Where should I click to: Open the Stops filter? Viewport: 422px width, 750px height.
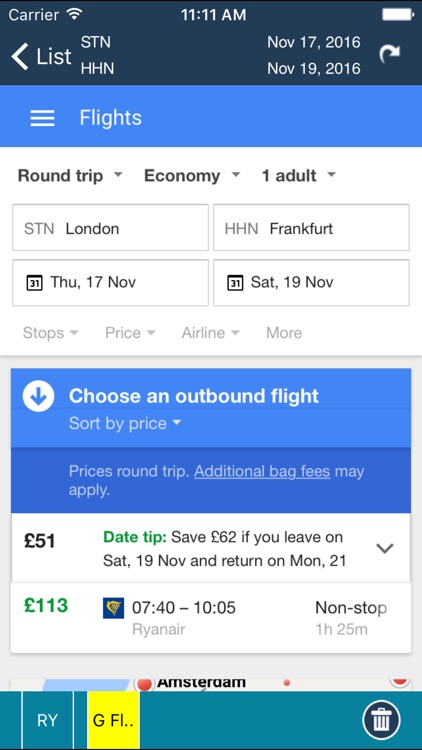pos(50,333)
